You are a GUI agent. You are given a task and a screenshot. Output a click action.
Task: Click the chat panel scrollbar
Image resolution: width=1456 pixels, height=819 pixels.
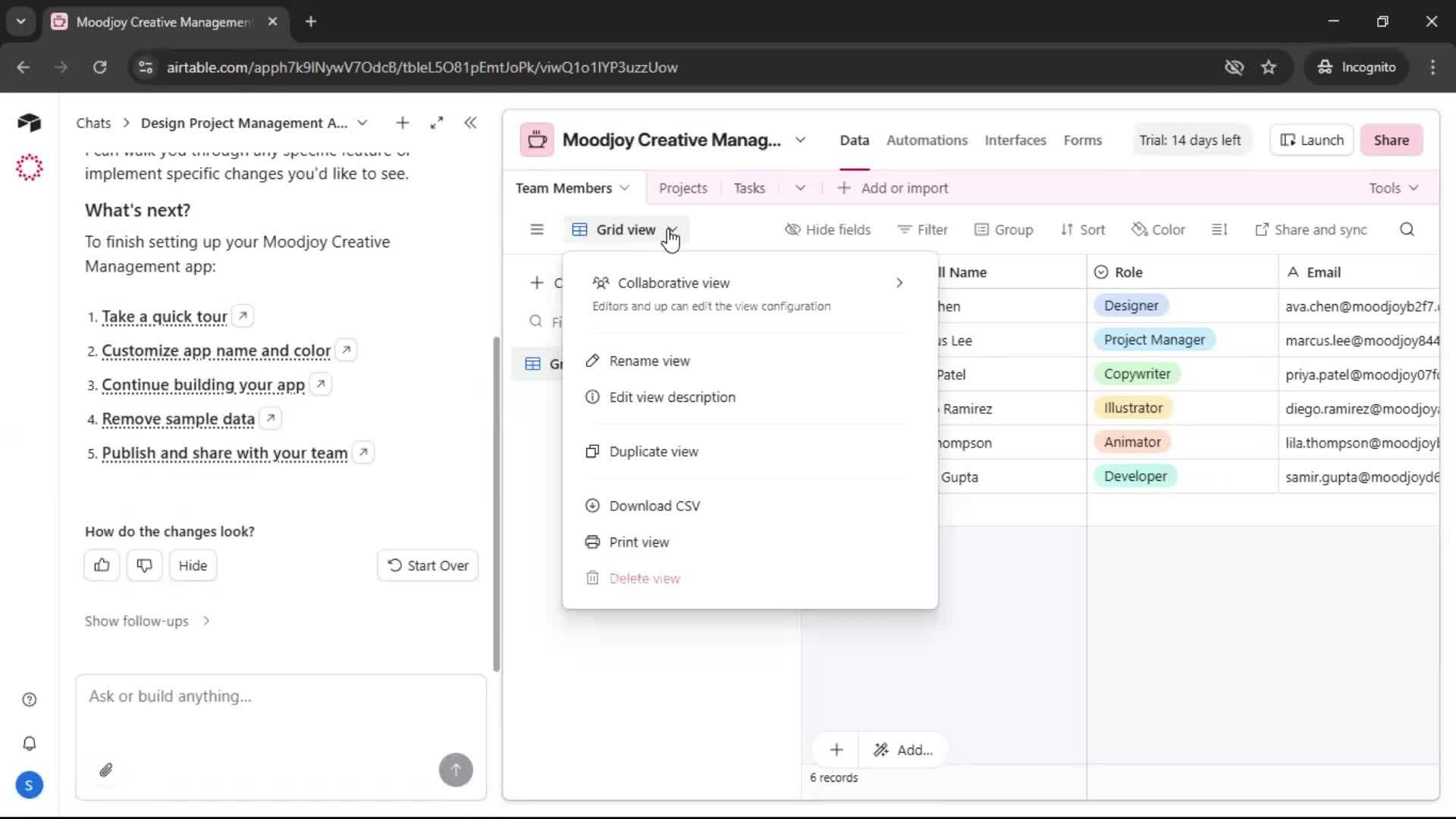tap(497, 504)
